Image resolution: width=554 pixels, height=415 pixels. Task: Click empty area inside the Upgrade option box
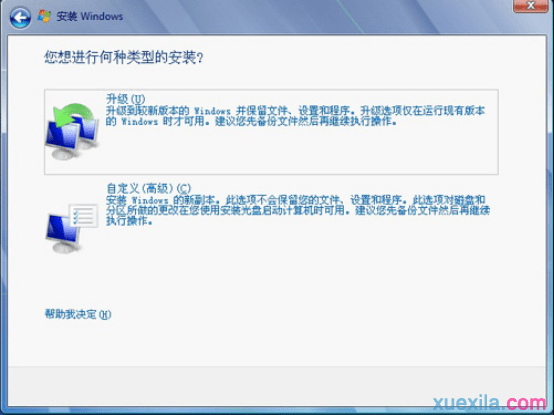tap(300, 152)
